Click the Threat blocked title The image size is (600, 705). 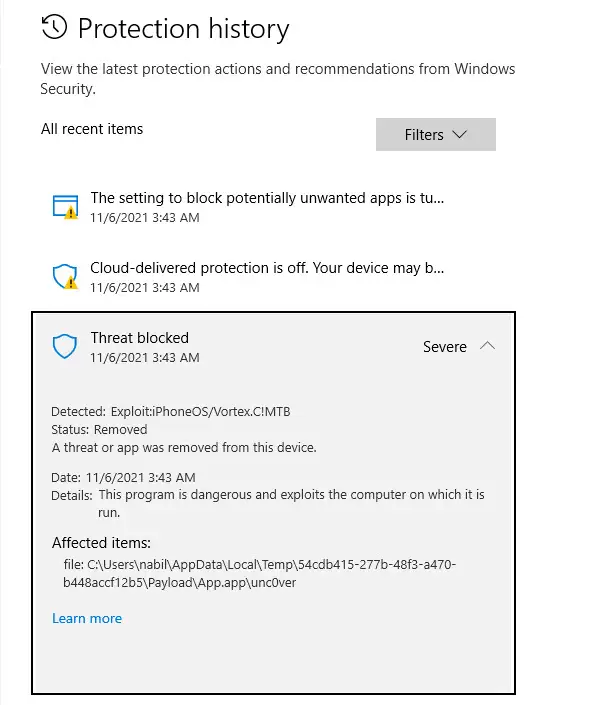click(139, 338)
